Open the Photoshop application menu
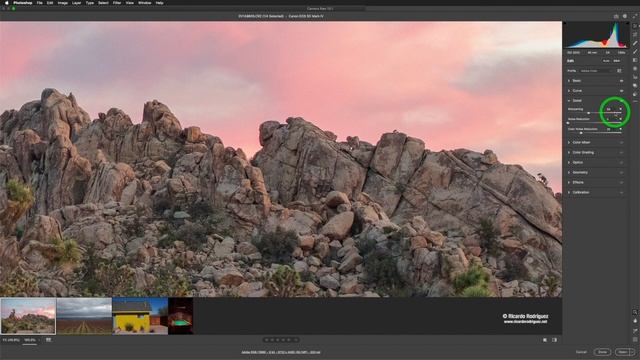This screenshot has height=360, width=640. (22, 3)
